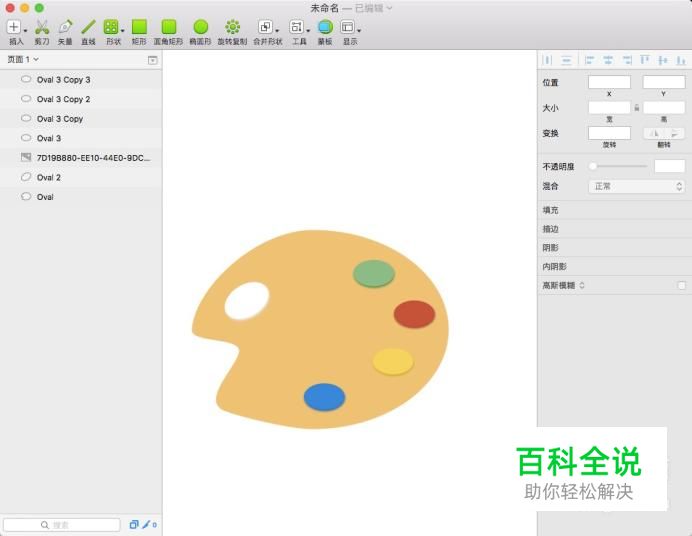Toggle the size proportion lock

tap(636, 108)
